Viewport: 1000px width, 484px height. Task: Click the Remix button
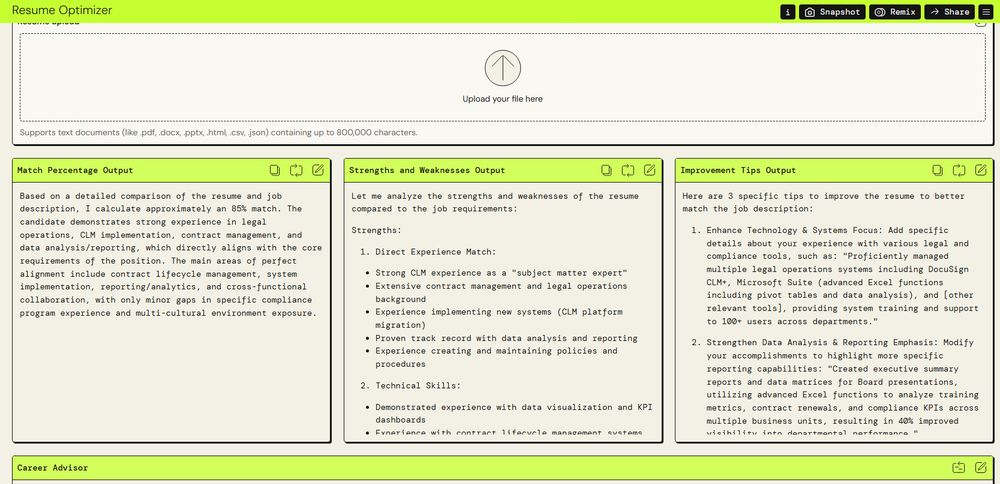click(895, 11)
